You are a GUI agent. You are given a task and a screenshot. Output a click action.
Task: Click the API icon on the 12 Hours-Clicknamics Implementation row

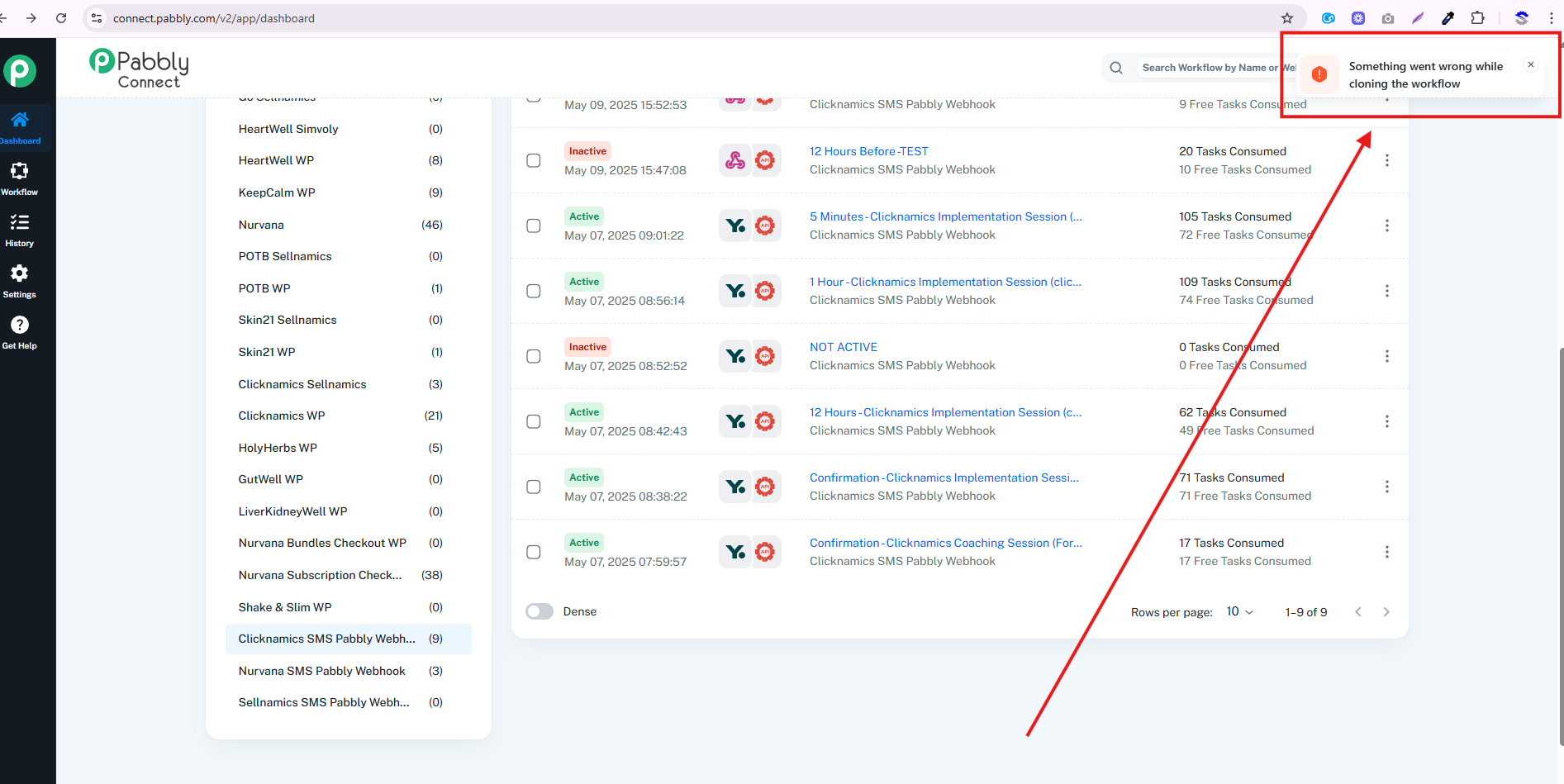tap(766, 421)
